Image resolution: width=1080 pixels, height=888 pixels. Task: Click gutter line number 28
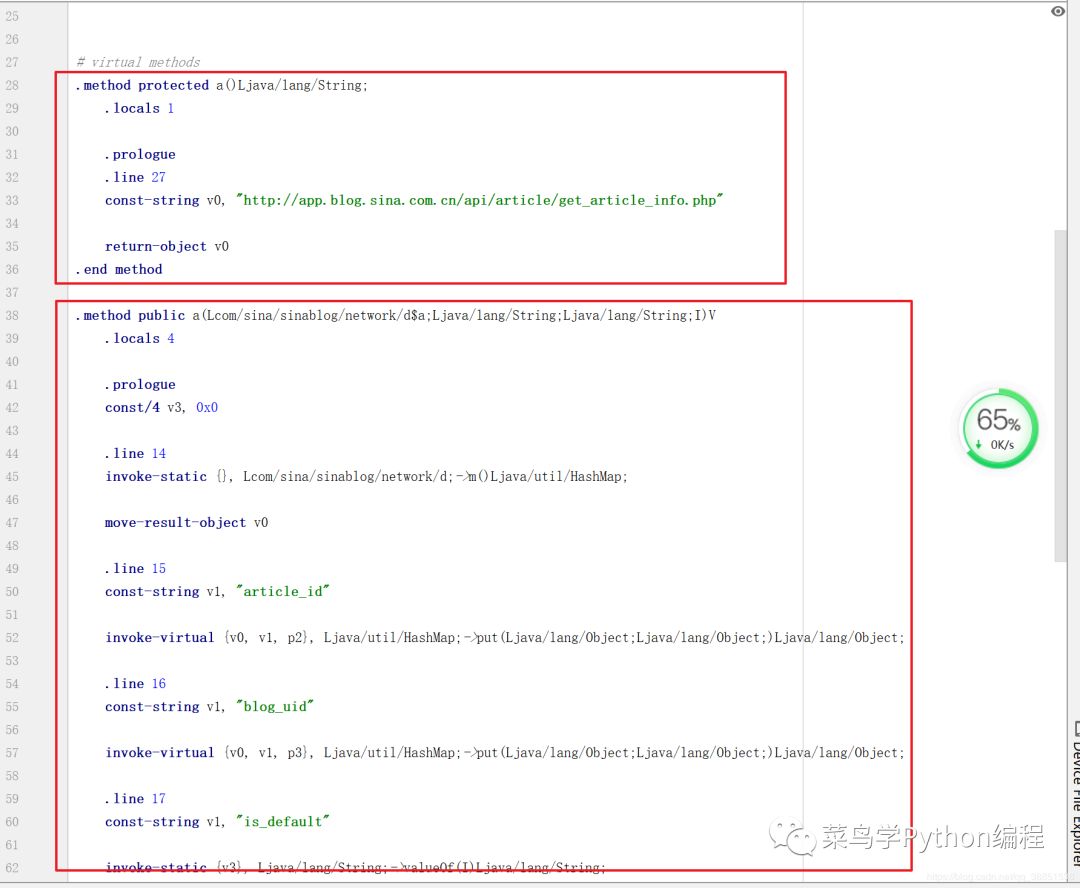click(12, 85)
